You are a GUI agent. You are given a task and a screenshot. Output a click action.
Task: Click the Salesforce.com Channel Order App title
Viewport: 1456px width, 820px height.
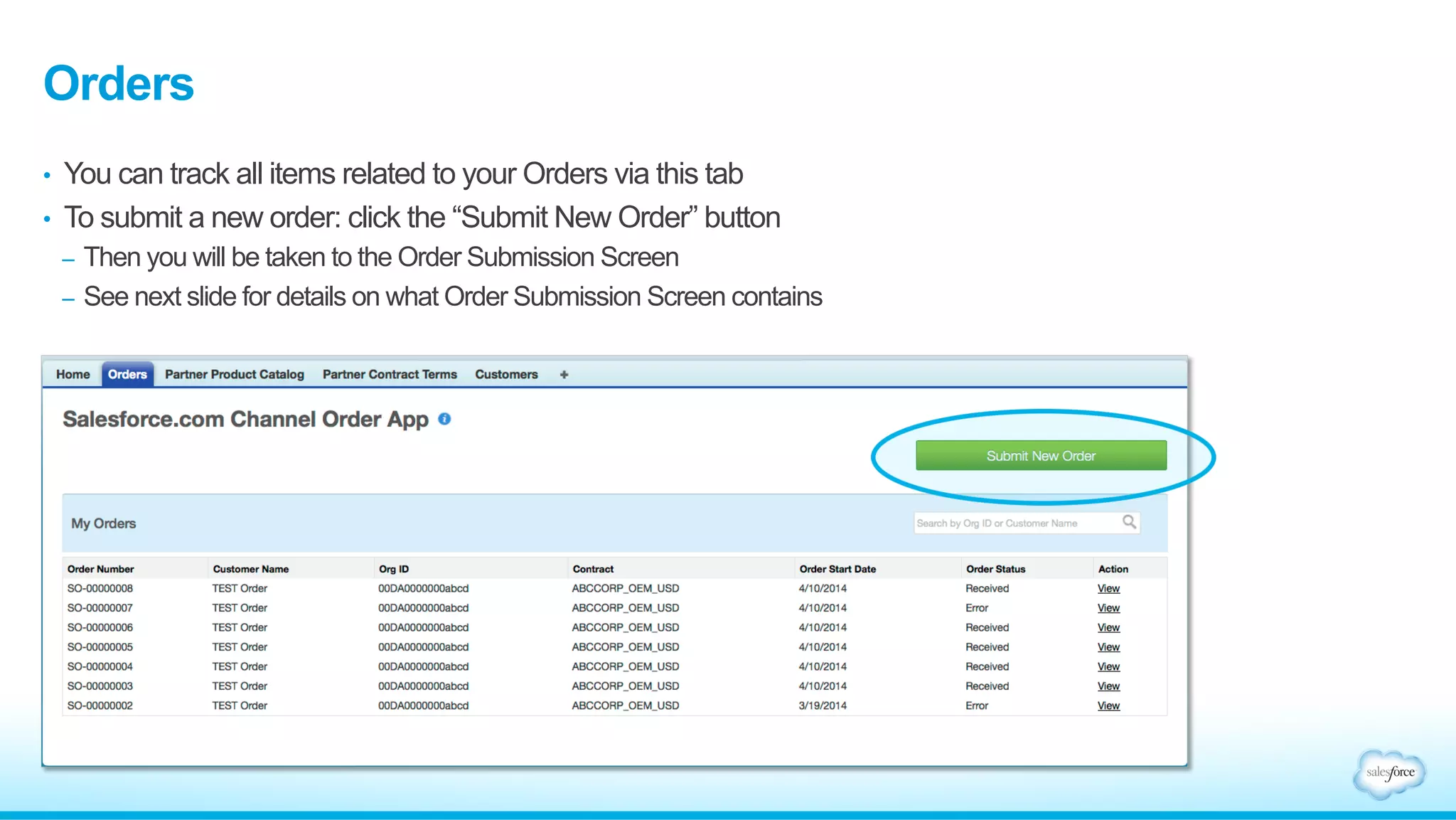click(246, 420)
